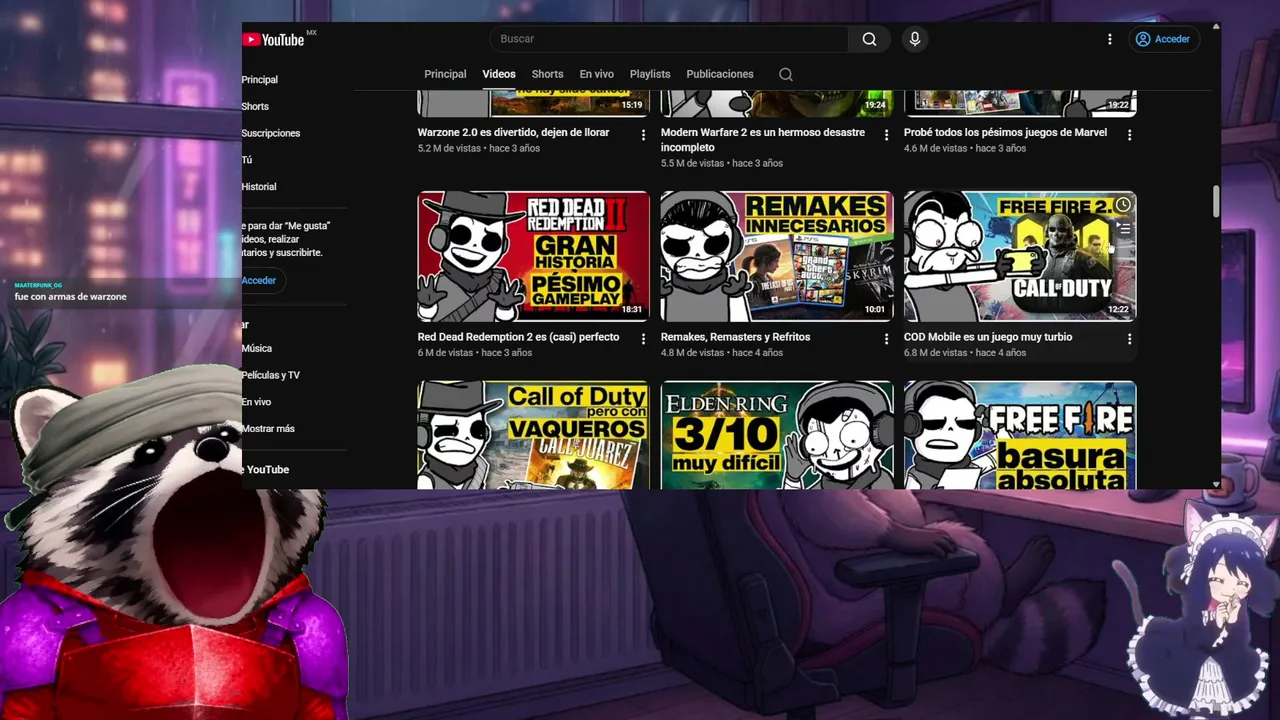Open options menu for COD Mobile video

tap(1129, 339)
